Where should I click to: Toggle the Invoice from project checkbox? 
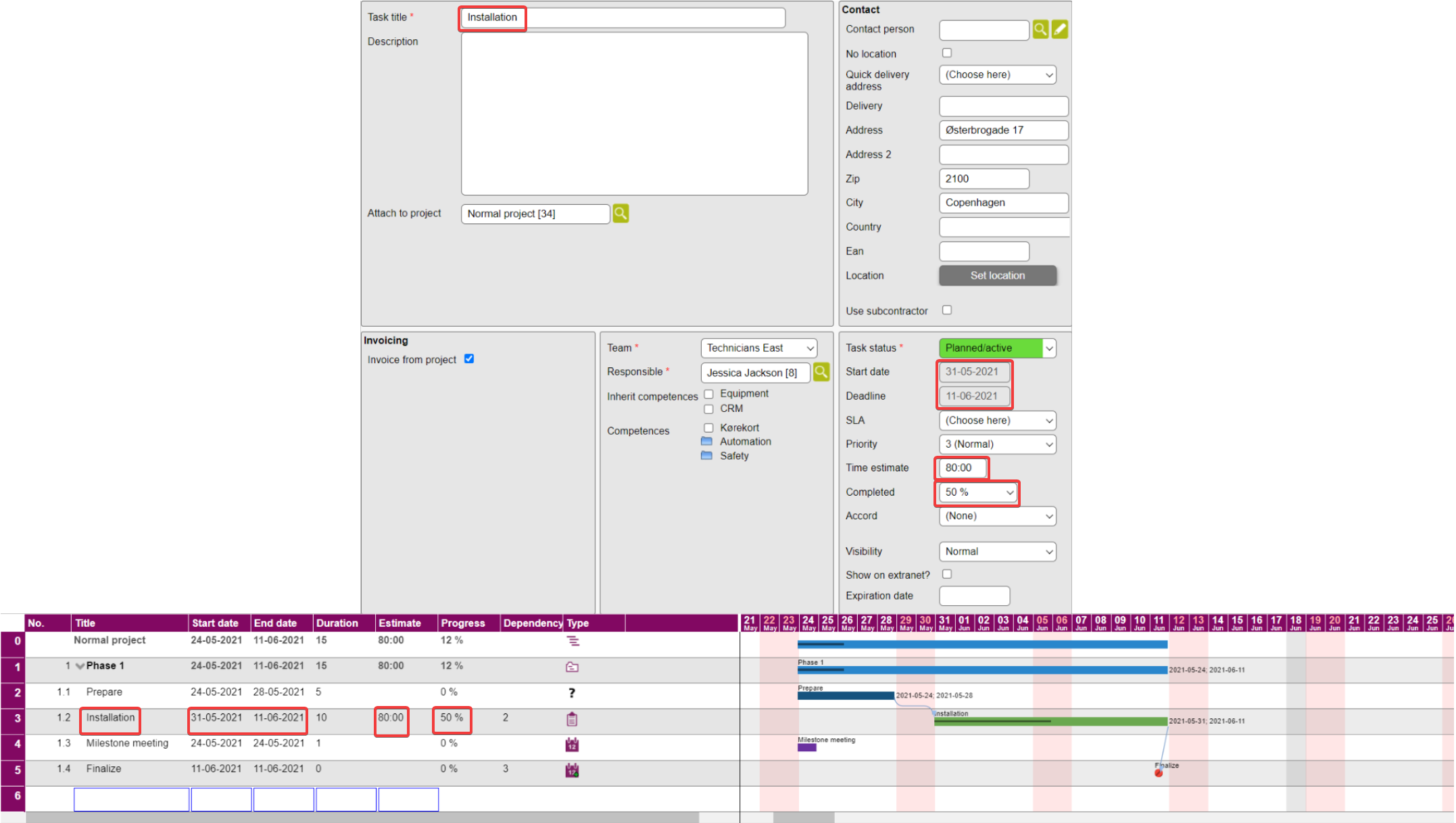pyautogui.click(x=469, y=359)
